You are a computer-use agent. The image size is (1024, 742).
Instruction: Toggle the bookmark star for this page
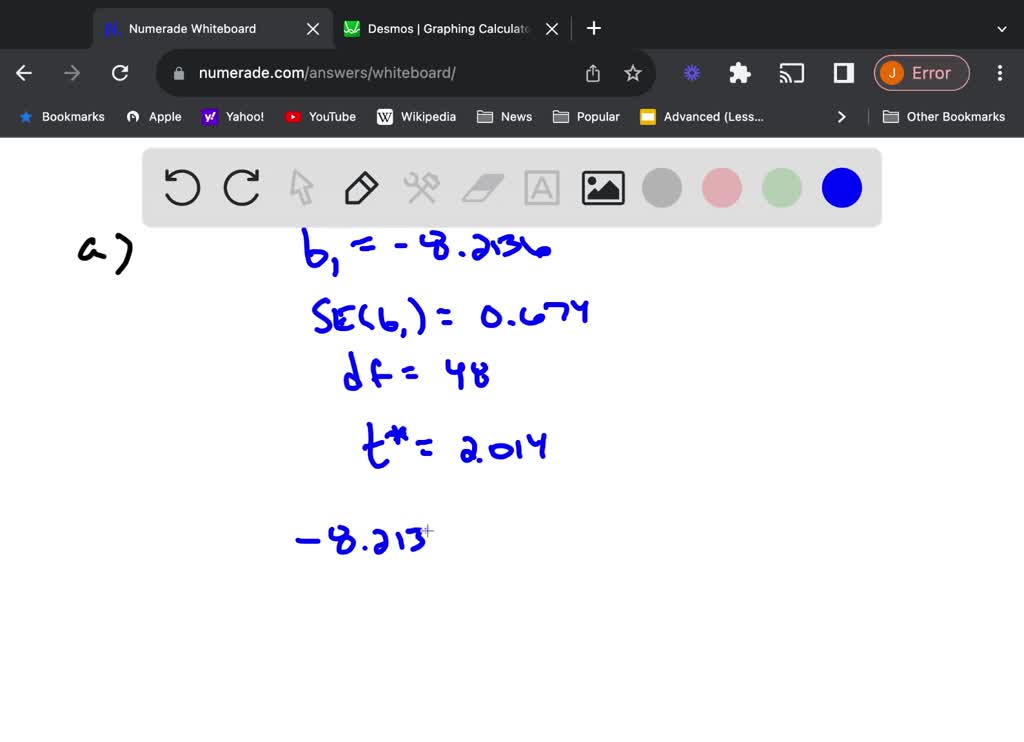[x=633, y=72]
